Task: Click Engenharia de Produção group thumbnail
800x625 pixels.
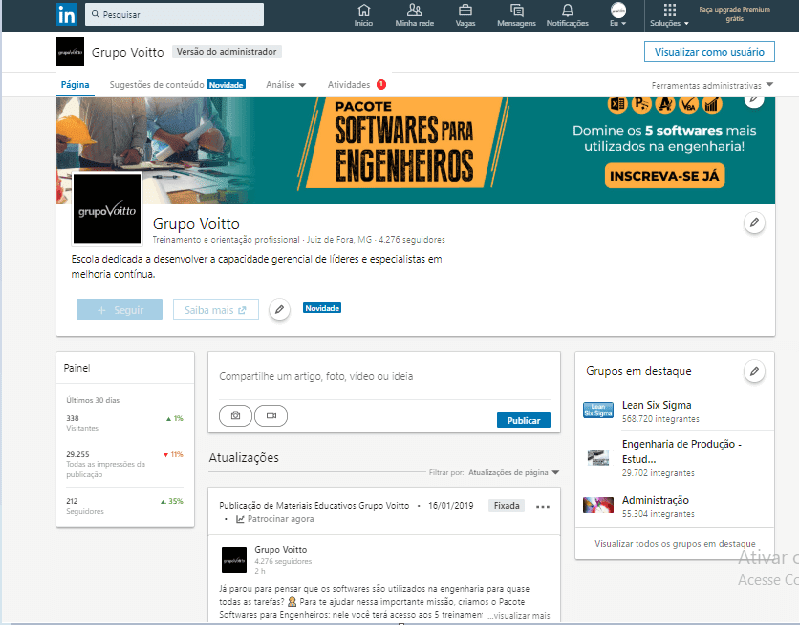Action: click(598, 458)
